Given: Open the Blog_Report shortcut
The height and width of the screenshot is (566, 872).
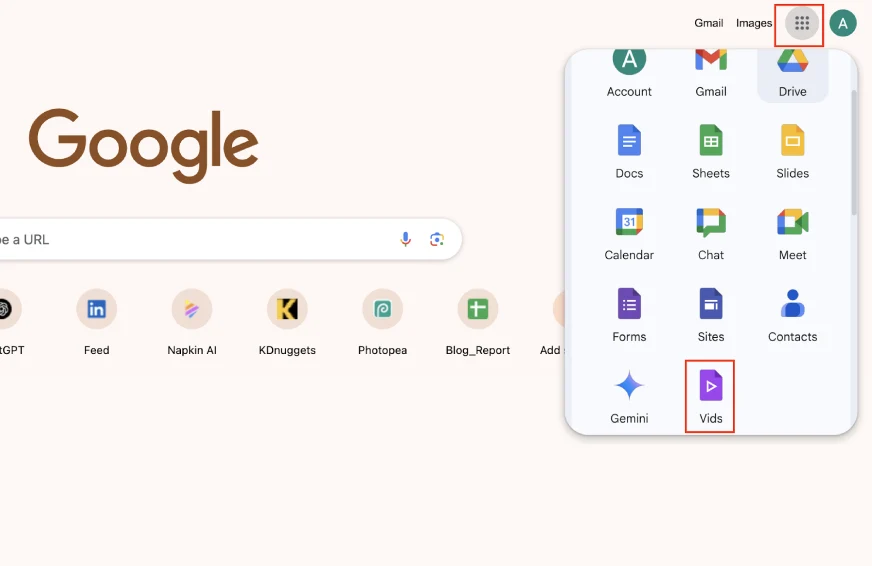Looking at the screenshot, I should click(x=478, y=322).
